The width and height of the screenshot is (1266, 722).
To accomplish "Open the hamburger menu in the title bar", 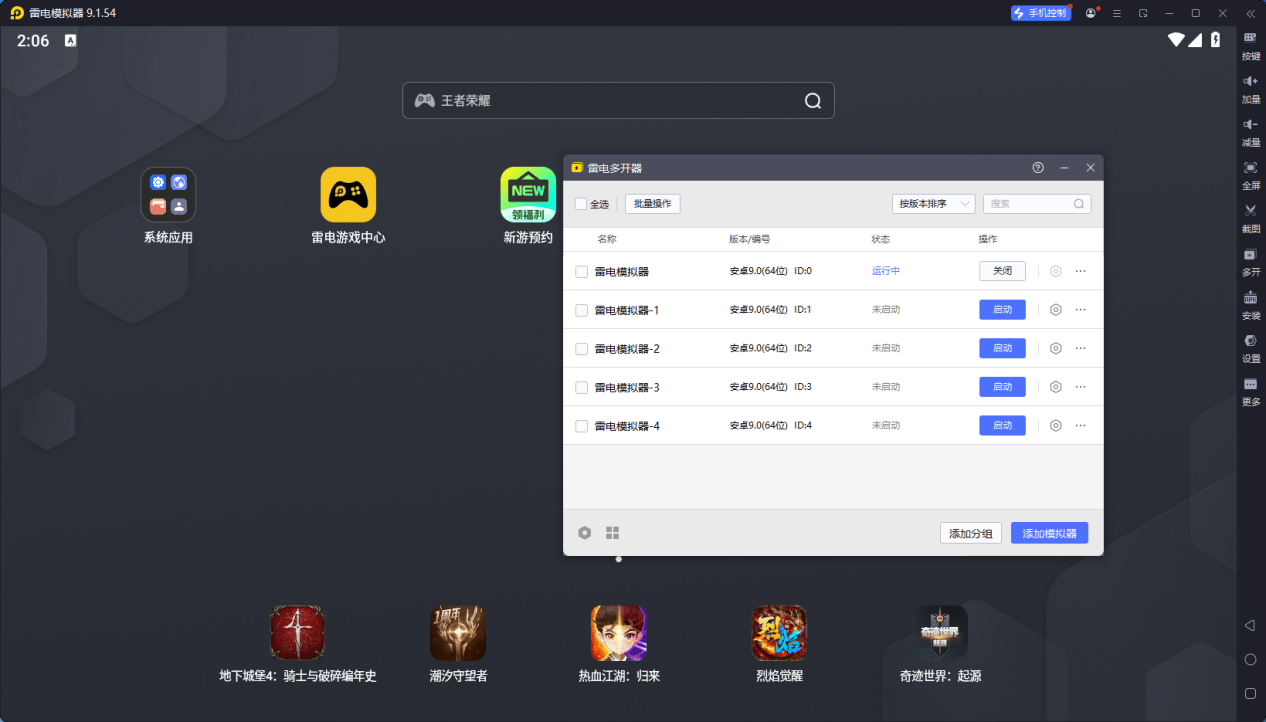I will [x=1117, y=13].
